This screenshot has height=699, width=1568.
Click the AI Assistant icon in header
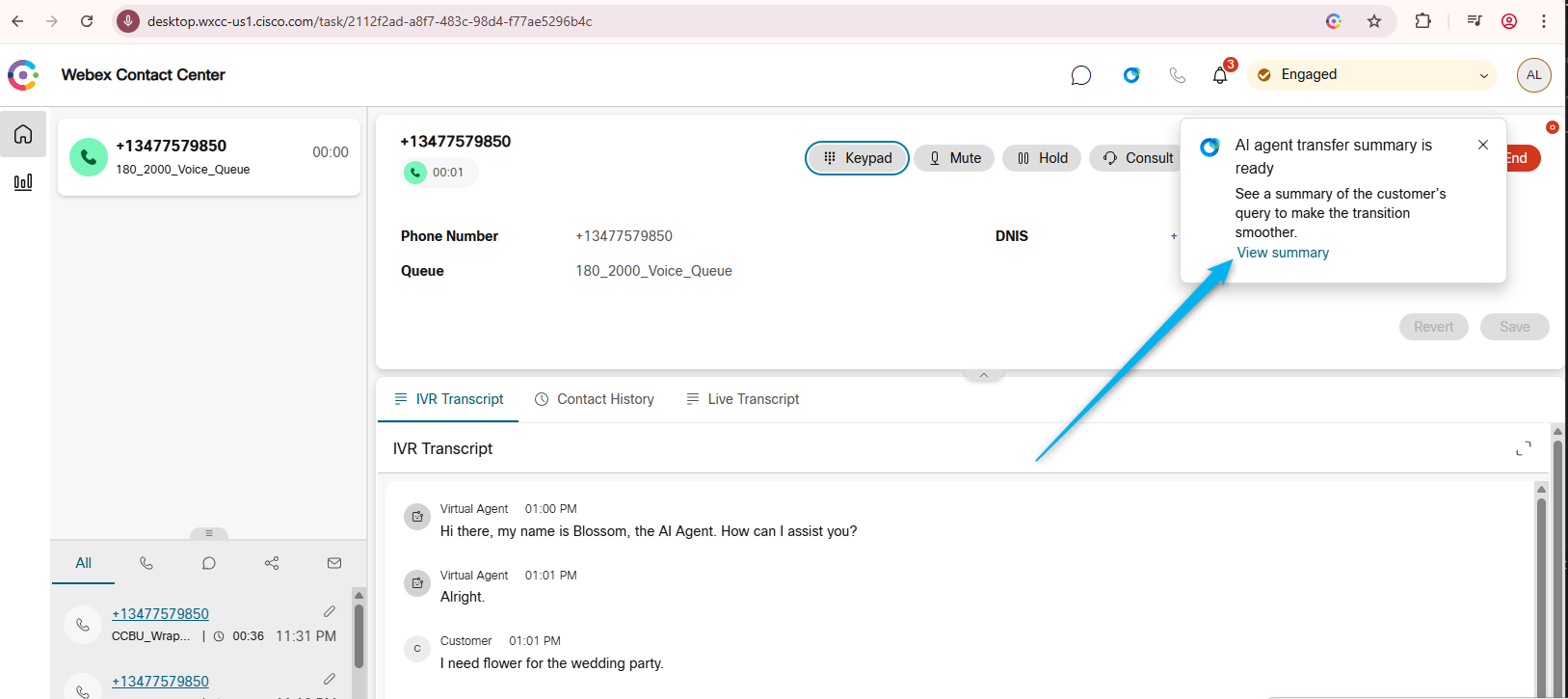tap(1131, 75)
